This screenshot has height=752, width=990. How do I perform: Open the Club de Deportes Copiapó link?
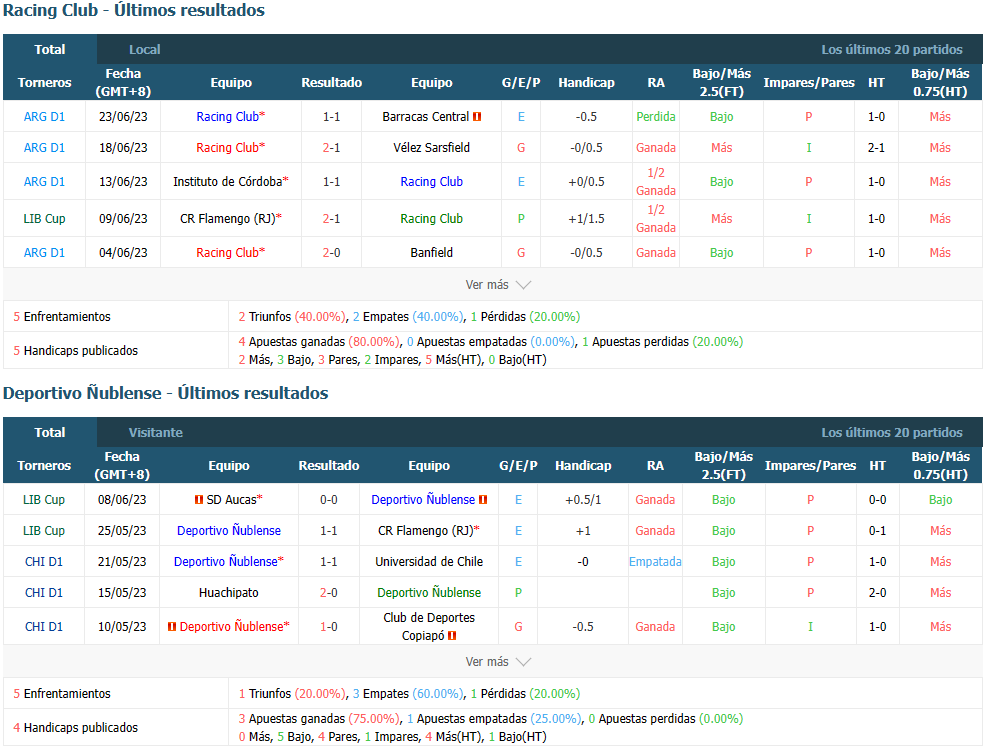pyautogui.click(x=429, y=627)
